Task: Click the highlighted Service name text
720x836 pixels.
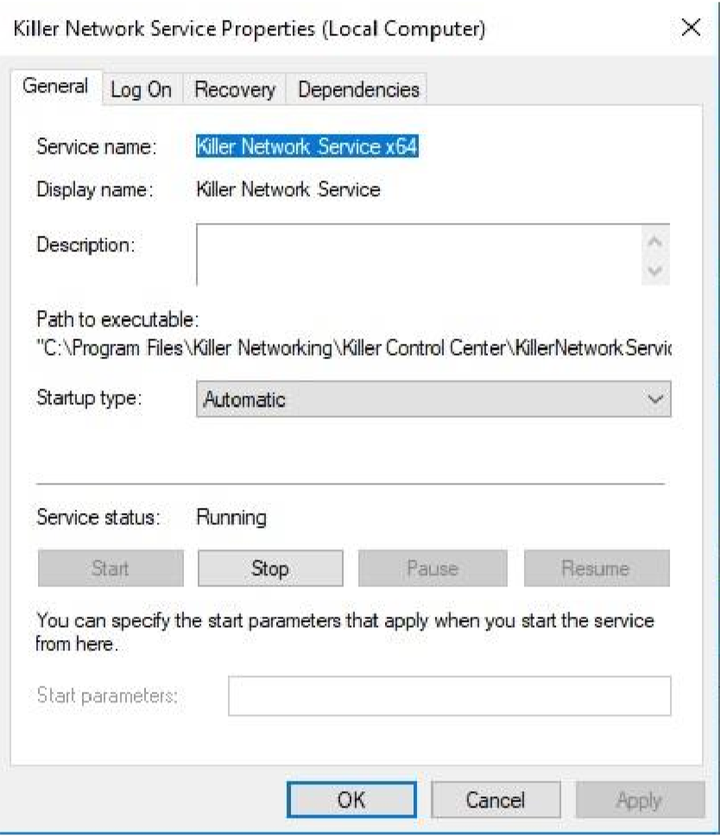Action: [x=306, y=146]
